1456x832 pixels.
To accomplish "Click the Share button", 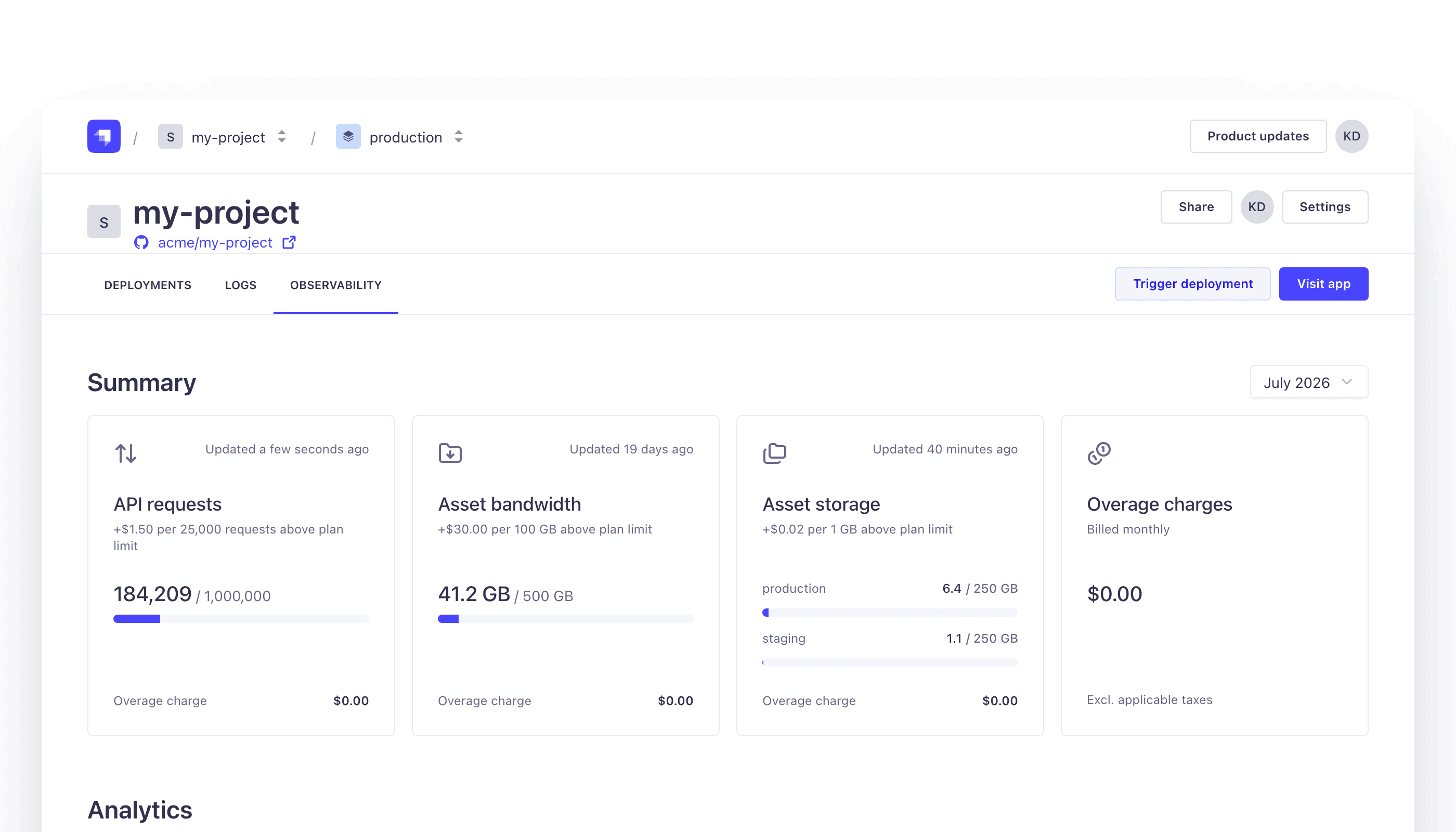I will 1196,207.
